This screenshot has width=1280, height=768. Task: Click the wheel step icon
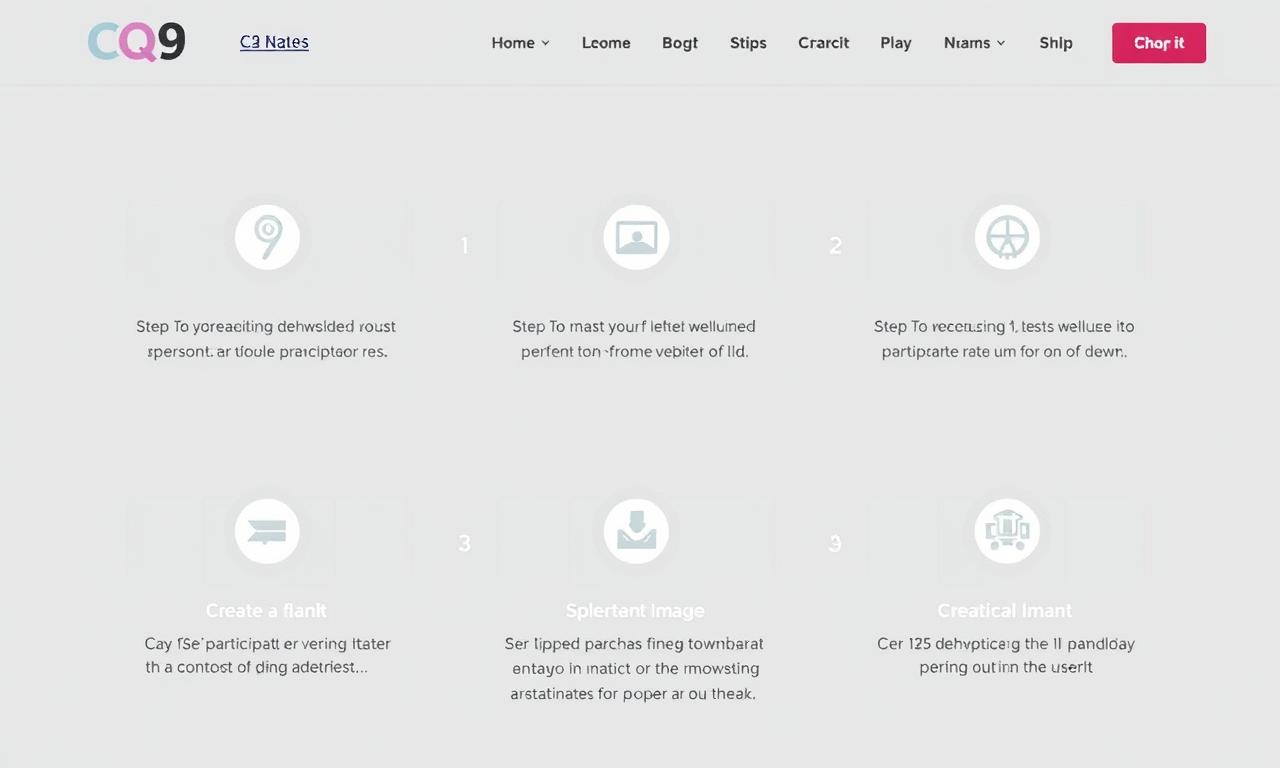1007,237
